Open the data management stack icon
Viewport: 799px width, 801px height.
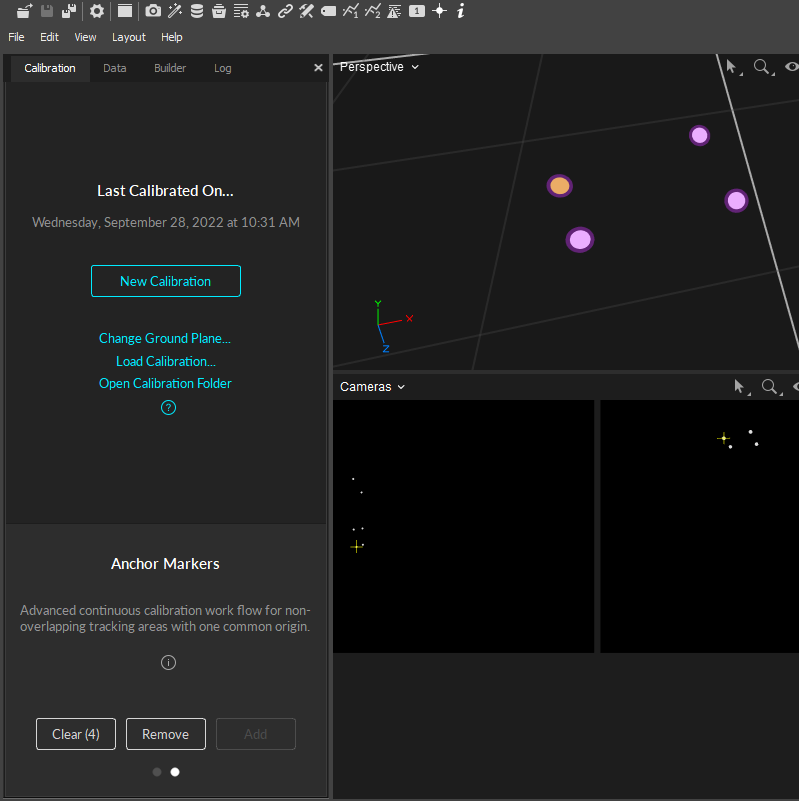coord(196,11)
